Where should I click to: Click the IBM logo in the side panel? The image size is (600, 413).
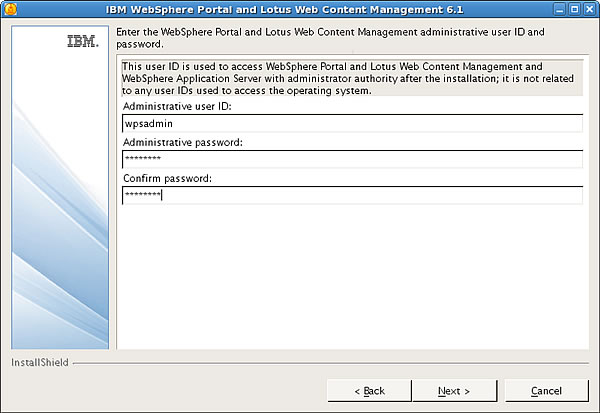coord(83,41)
